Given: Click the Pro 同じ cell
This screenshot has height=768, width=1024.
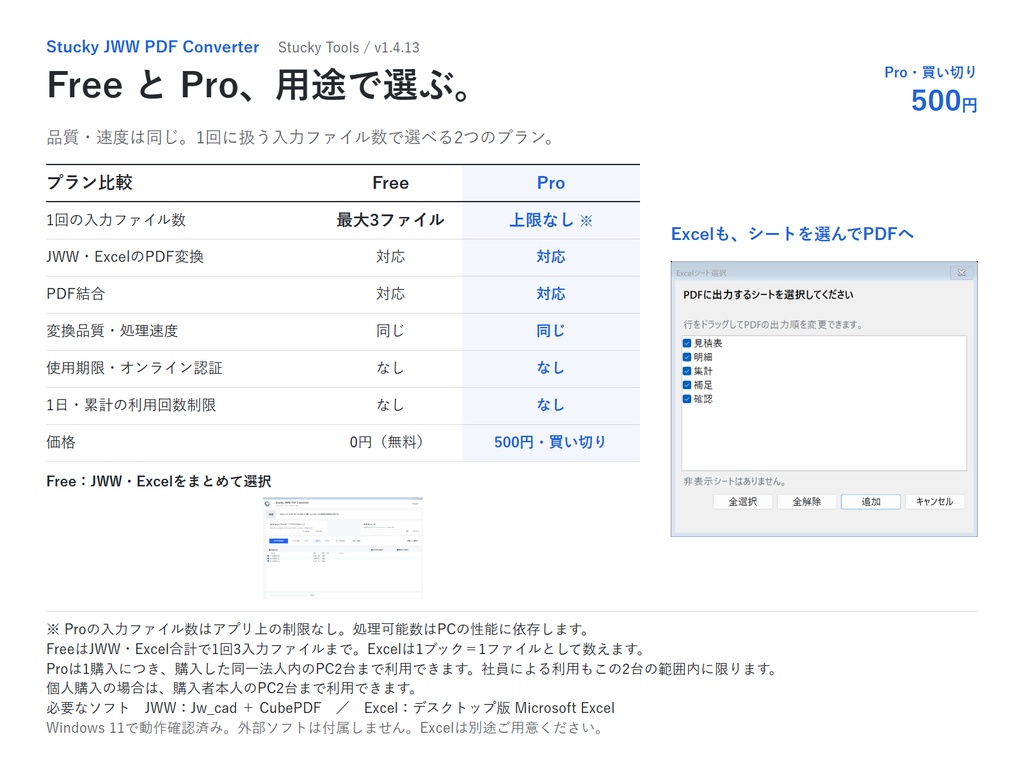Looking at the screenshot, I should pyautogui.click(x=551, y=331).
